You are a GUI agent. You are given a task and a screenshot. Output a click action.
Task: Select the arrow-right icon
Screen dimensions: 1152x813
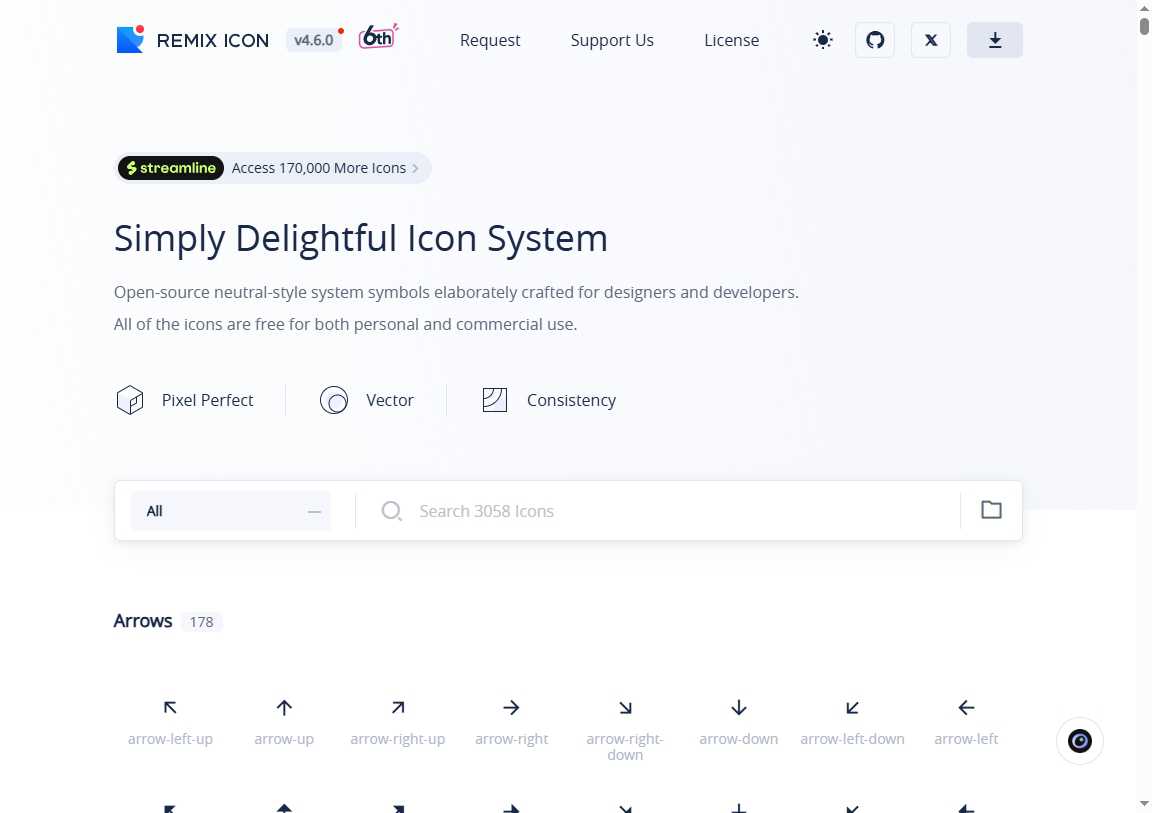click(511, 722)
